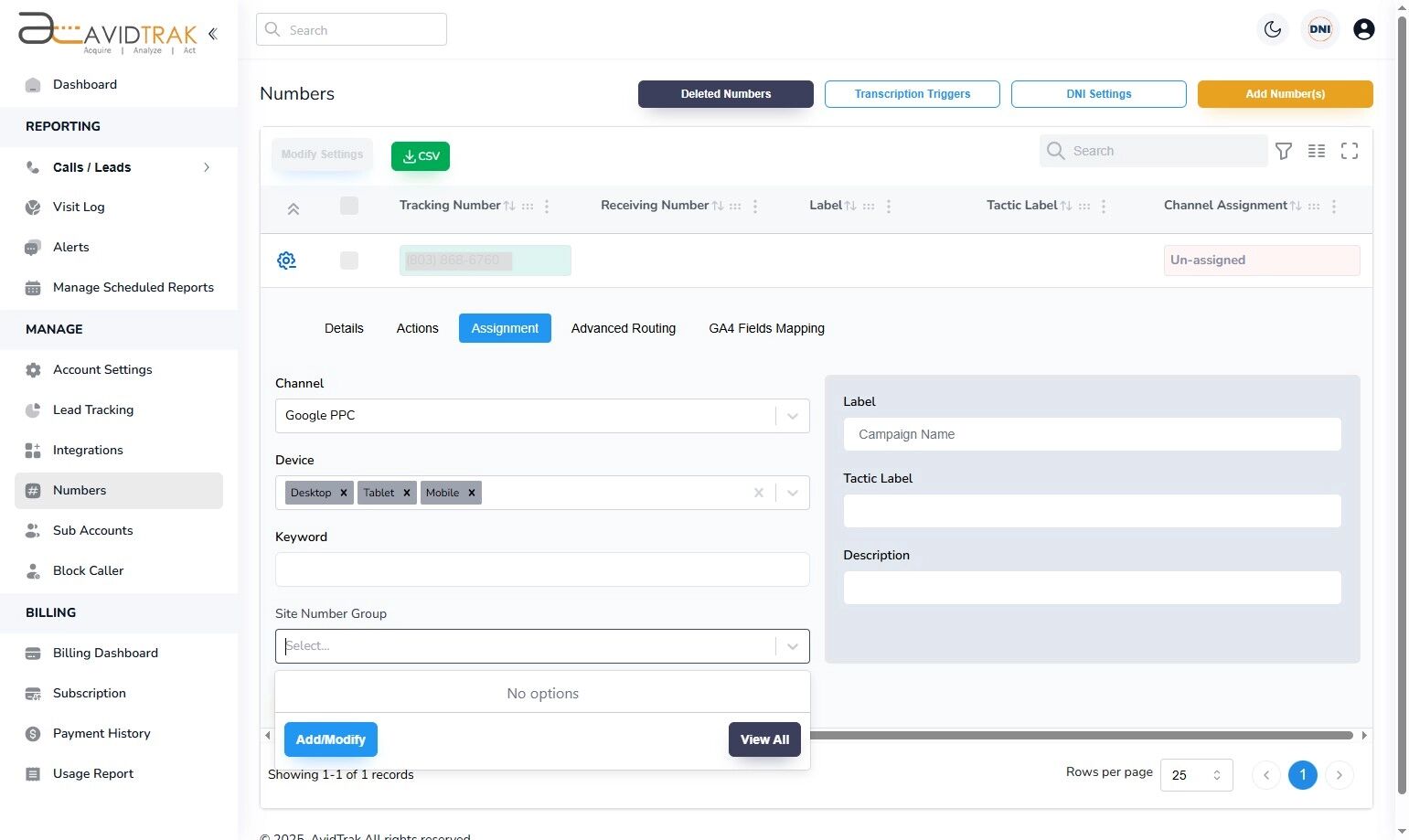Click the Add/Modify button
1409x840 pixels.
click(x=331, y=739)
